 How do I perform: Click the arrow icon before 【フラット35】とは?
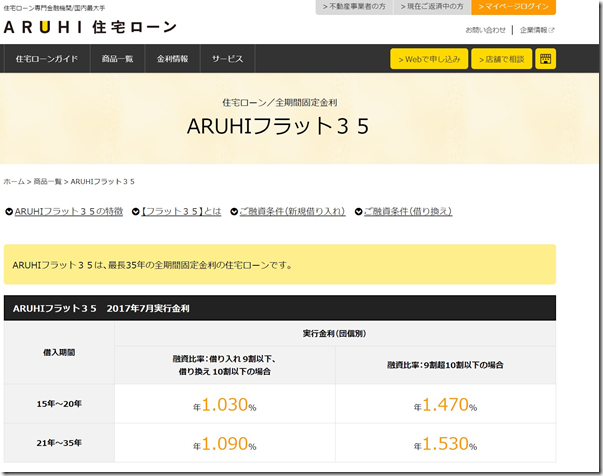(135, 212)
